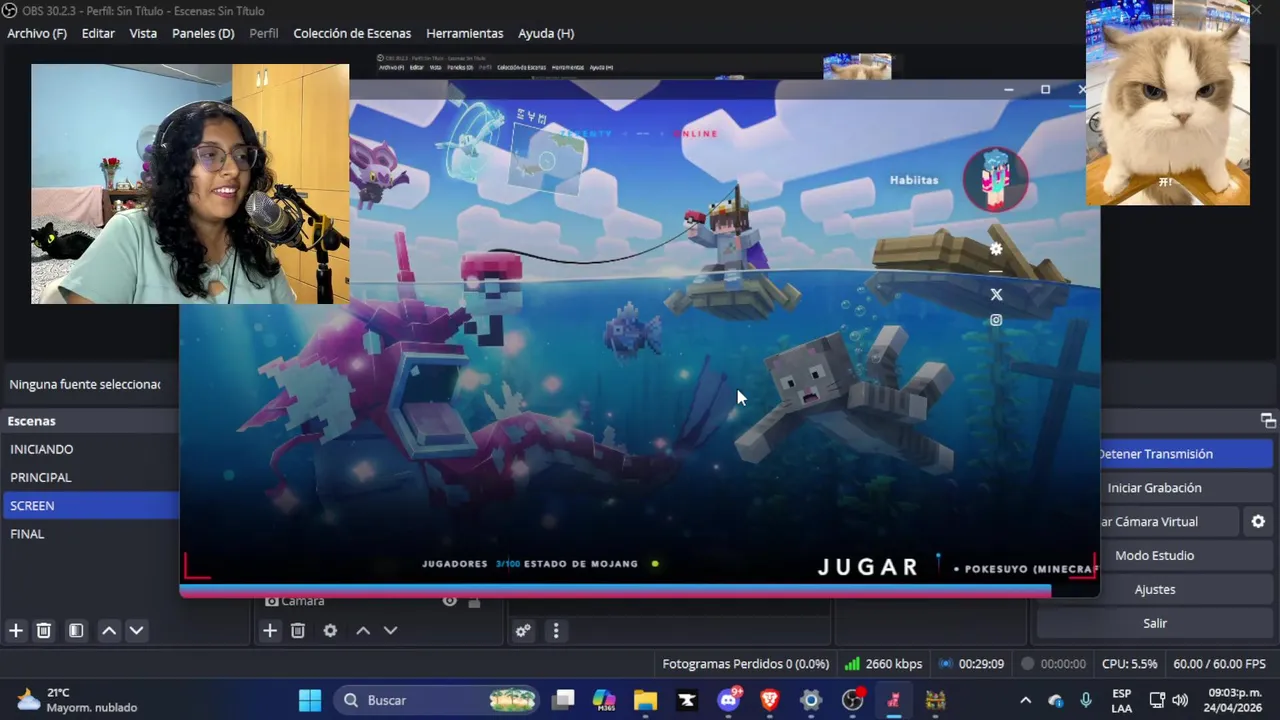The height and width of the screenshot is (720, 1280).
Task: Toggle lock on Camara source
Action: 474,601
